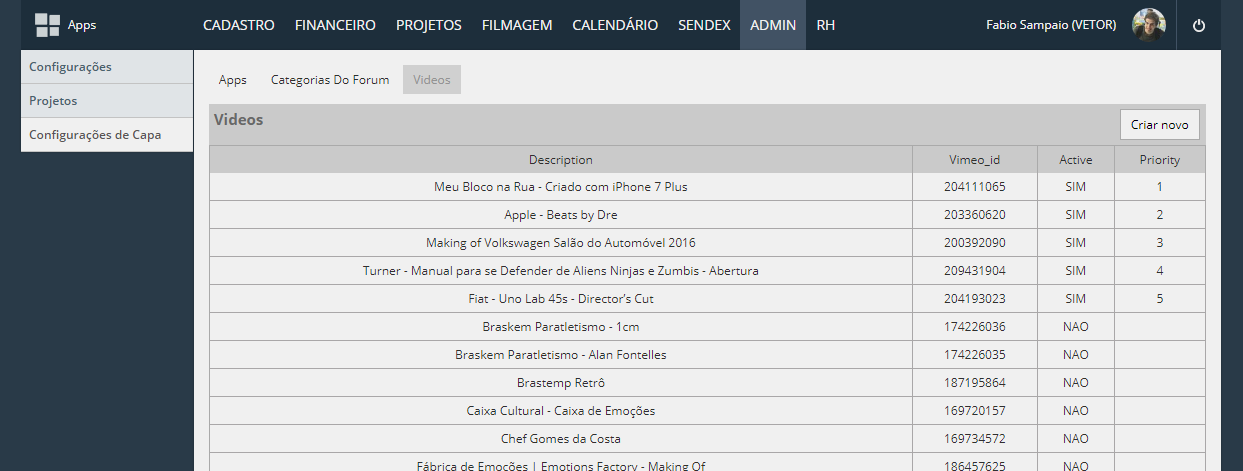Click the SENDEX menu item
1243x471 pixels.
[704, 25]
